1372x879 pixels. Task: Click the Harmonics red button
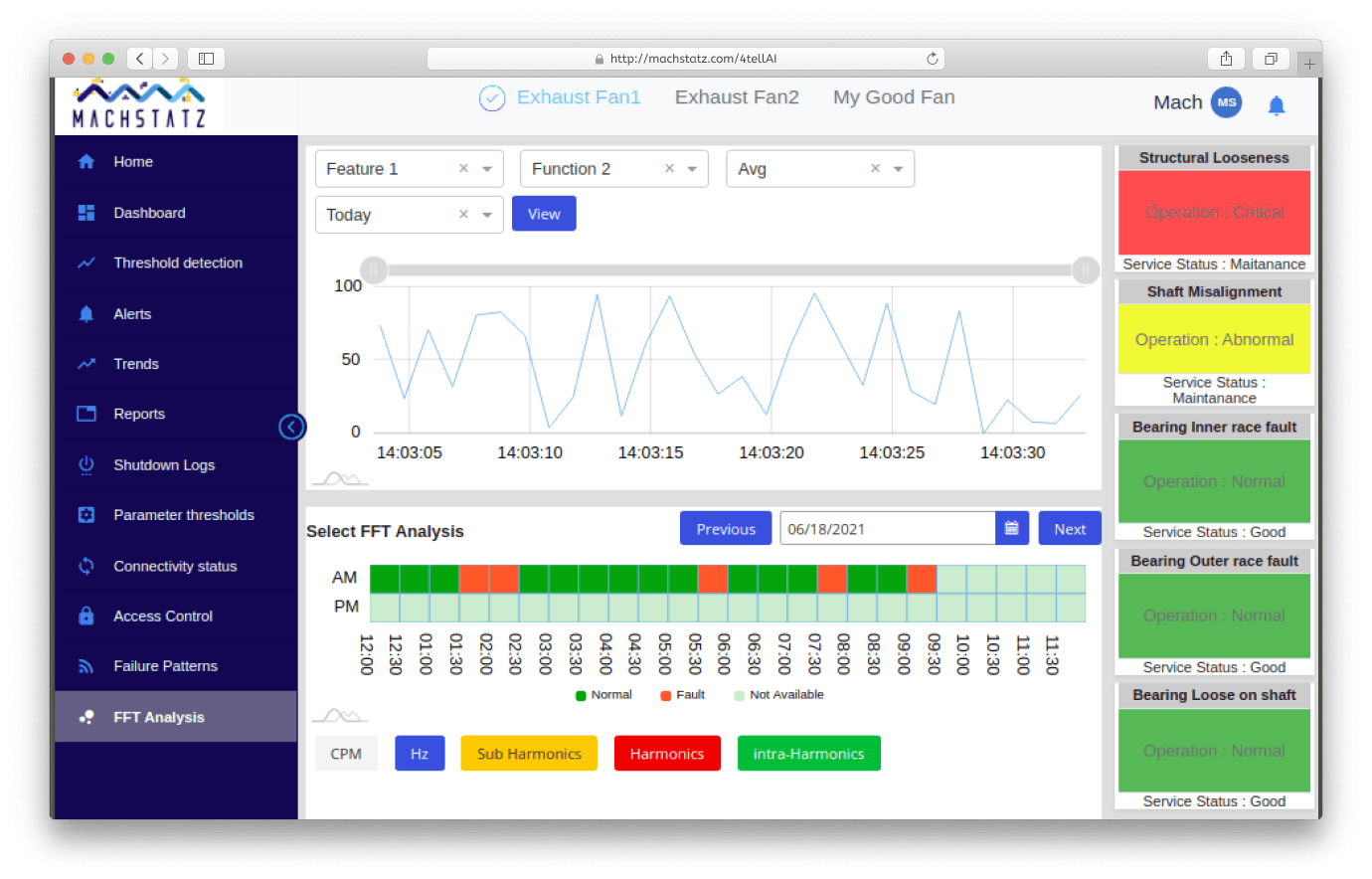coord(666,754)
